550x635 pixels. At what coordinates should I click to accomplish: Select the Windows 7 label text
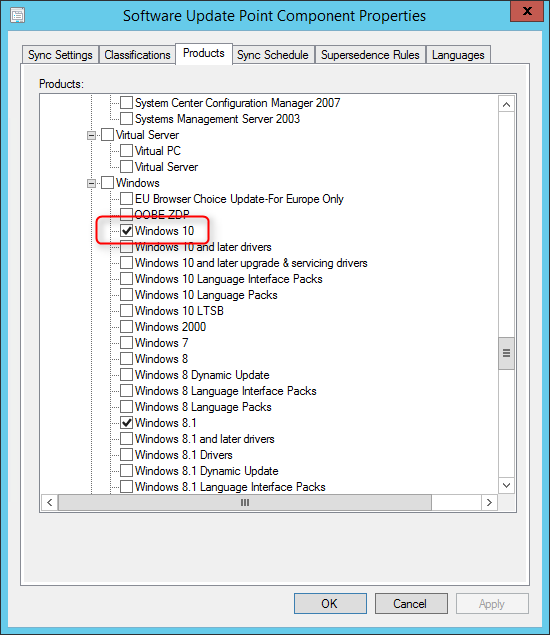pos(162,343)
